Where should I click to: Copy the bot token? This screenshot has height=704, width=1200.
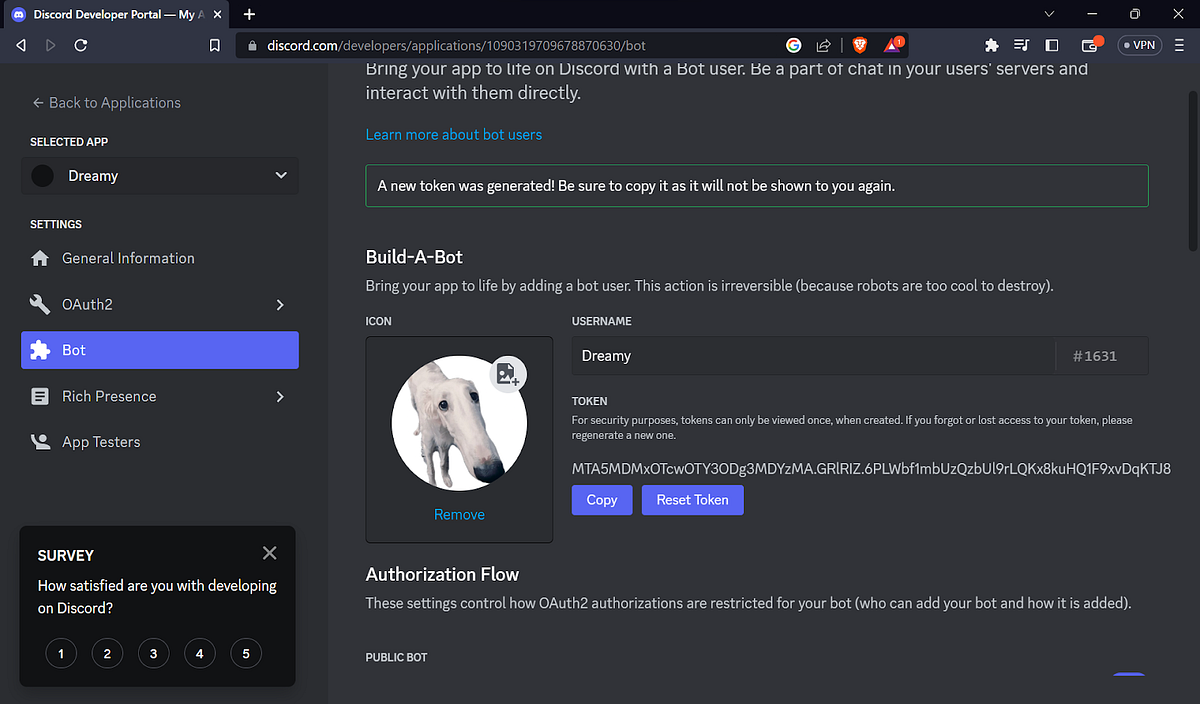[601, 500]
